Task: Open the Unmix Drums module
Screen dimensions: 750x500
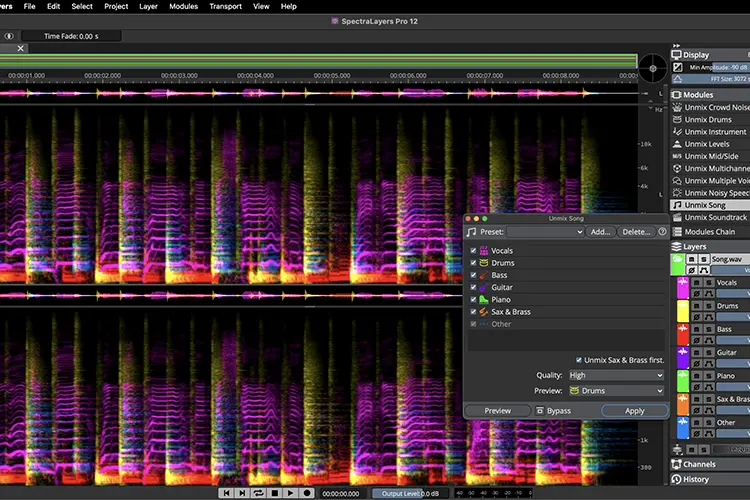Action: 711,120
